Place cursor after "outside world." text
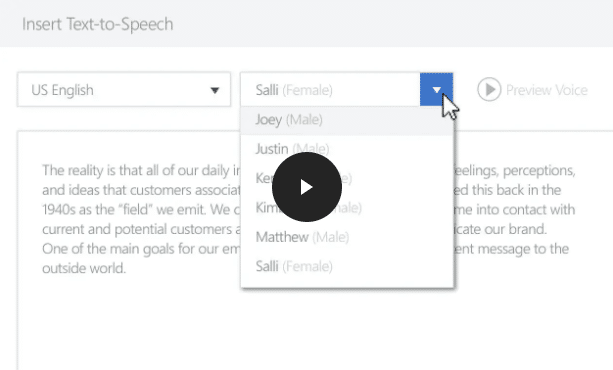Image resolution: width=613 pixels, height=370 pixels. coord(127,269)
